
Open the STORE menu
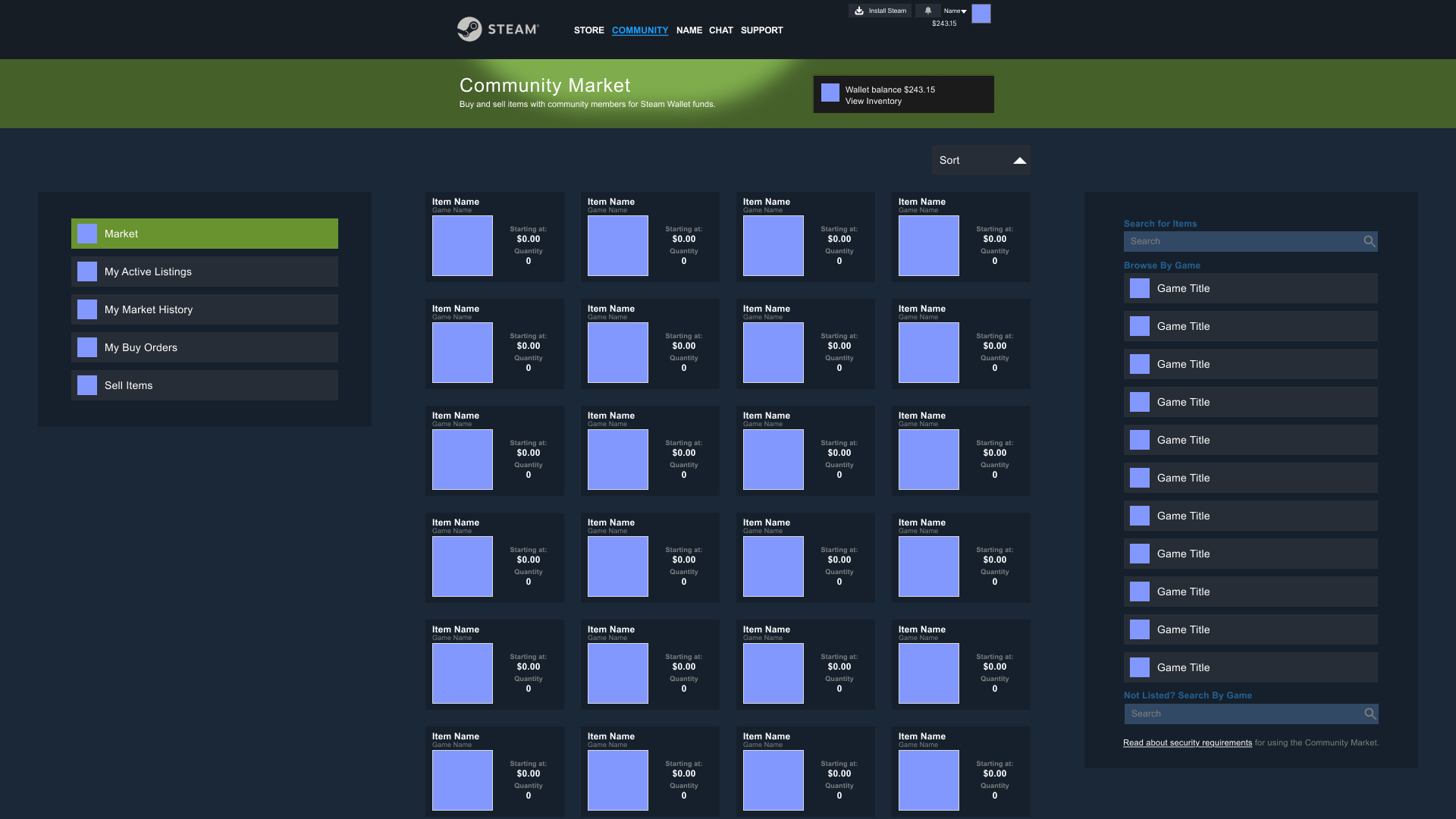pyautogui.click(x=588, y=30)
